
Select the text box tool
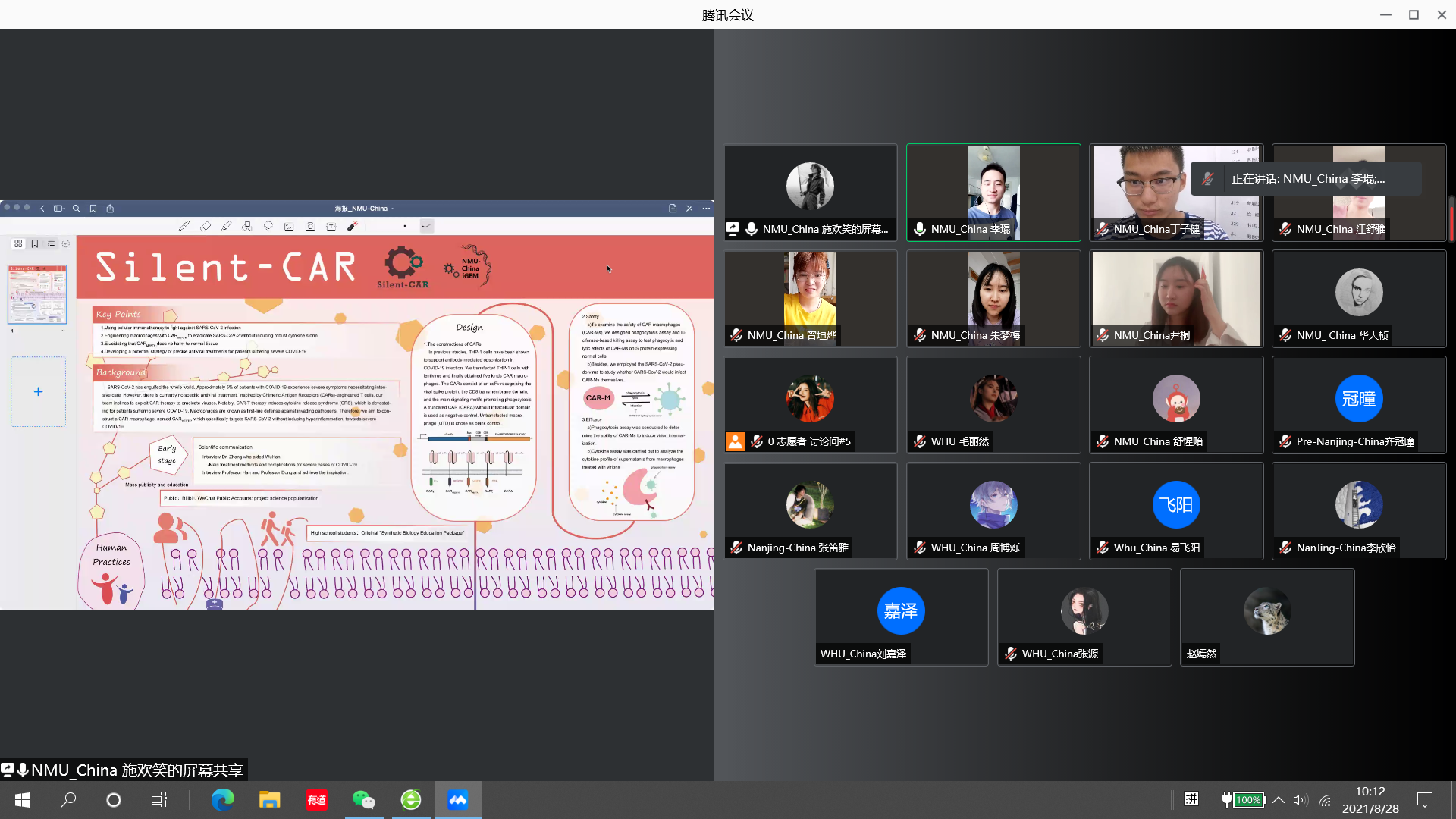pos(331,226)
